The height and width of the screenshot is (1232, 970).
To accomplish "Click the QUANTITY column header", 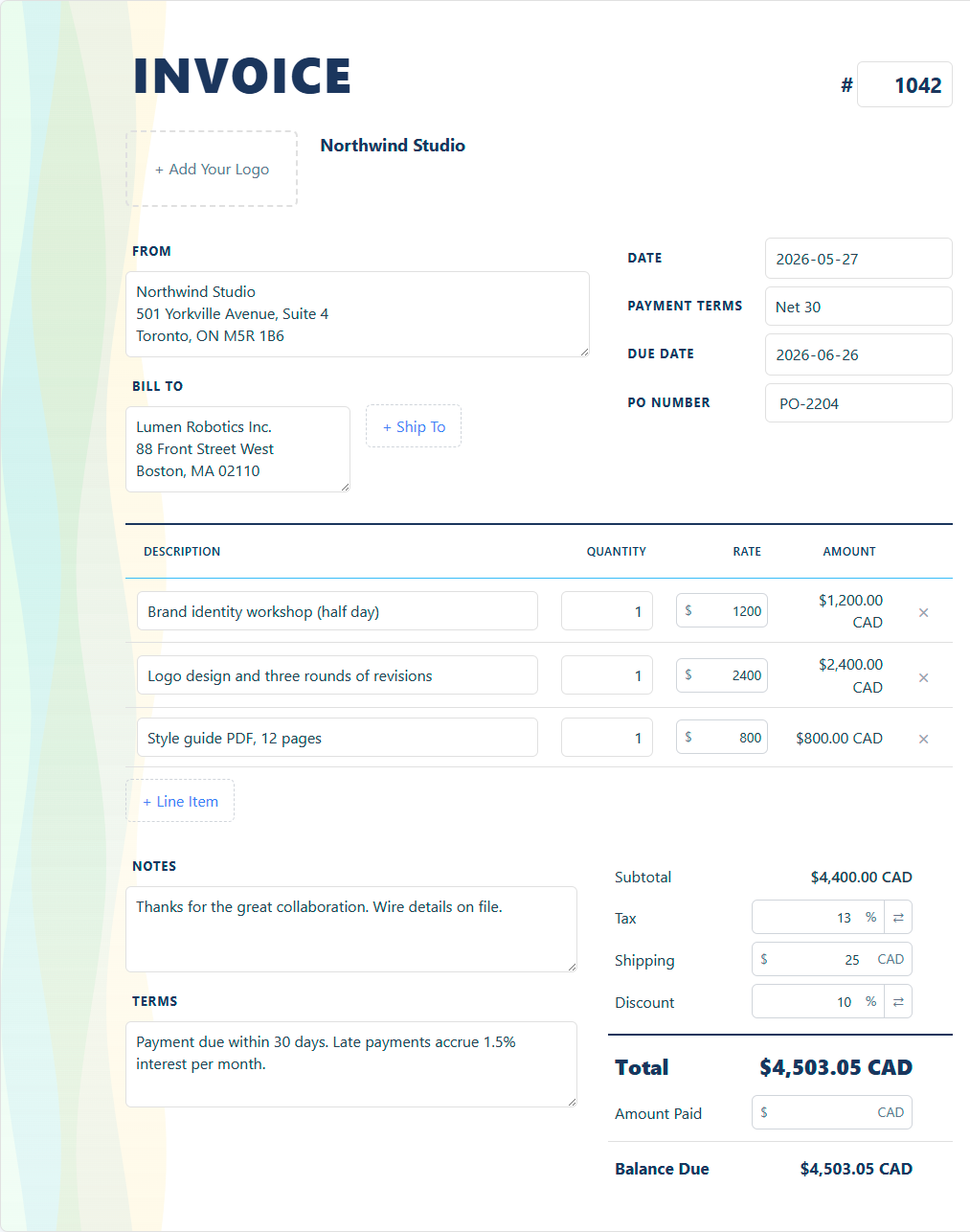I will [x=617, y=552].
